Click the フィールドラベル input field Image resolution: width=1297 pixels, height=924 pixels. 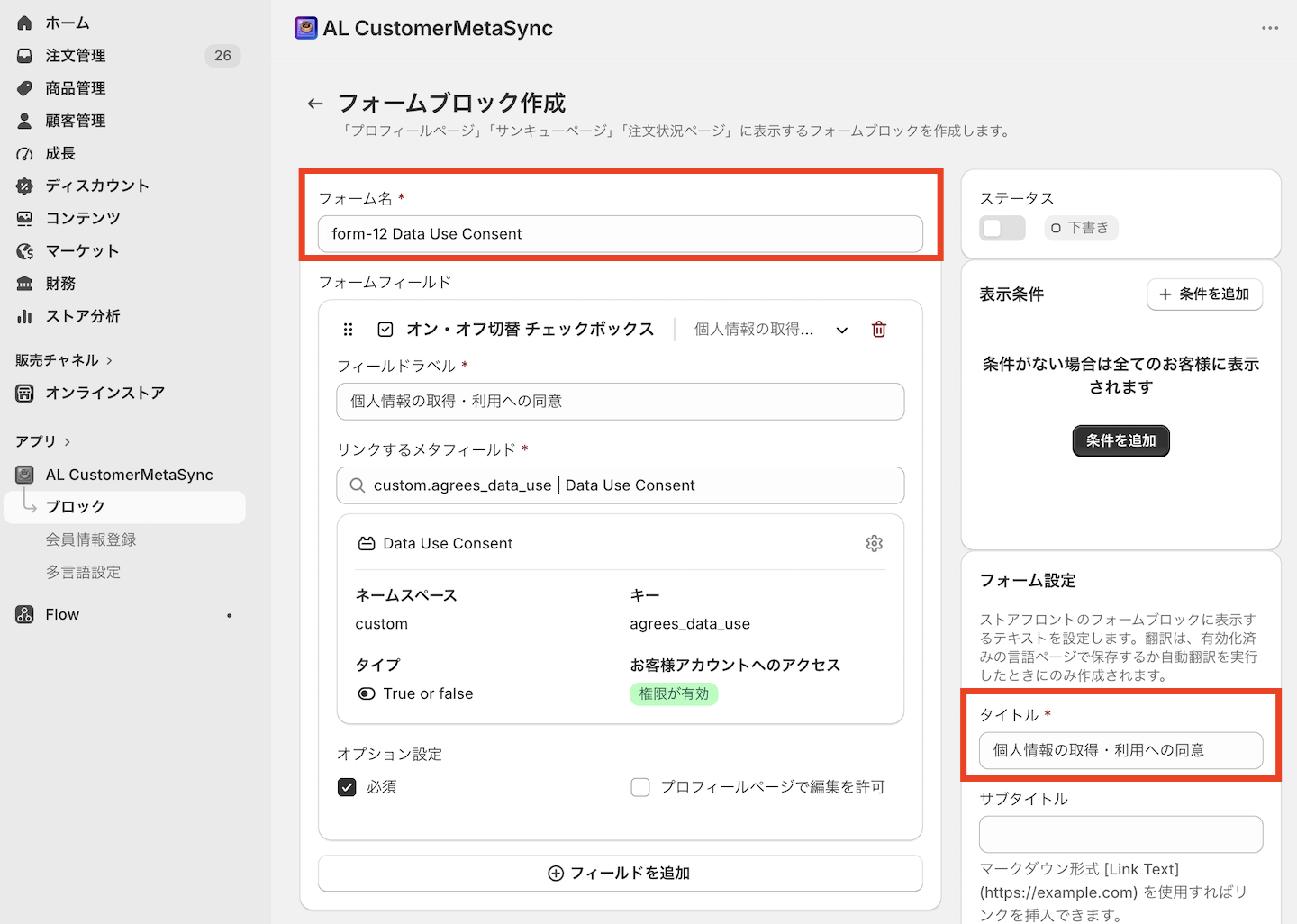coord(620,402)
